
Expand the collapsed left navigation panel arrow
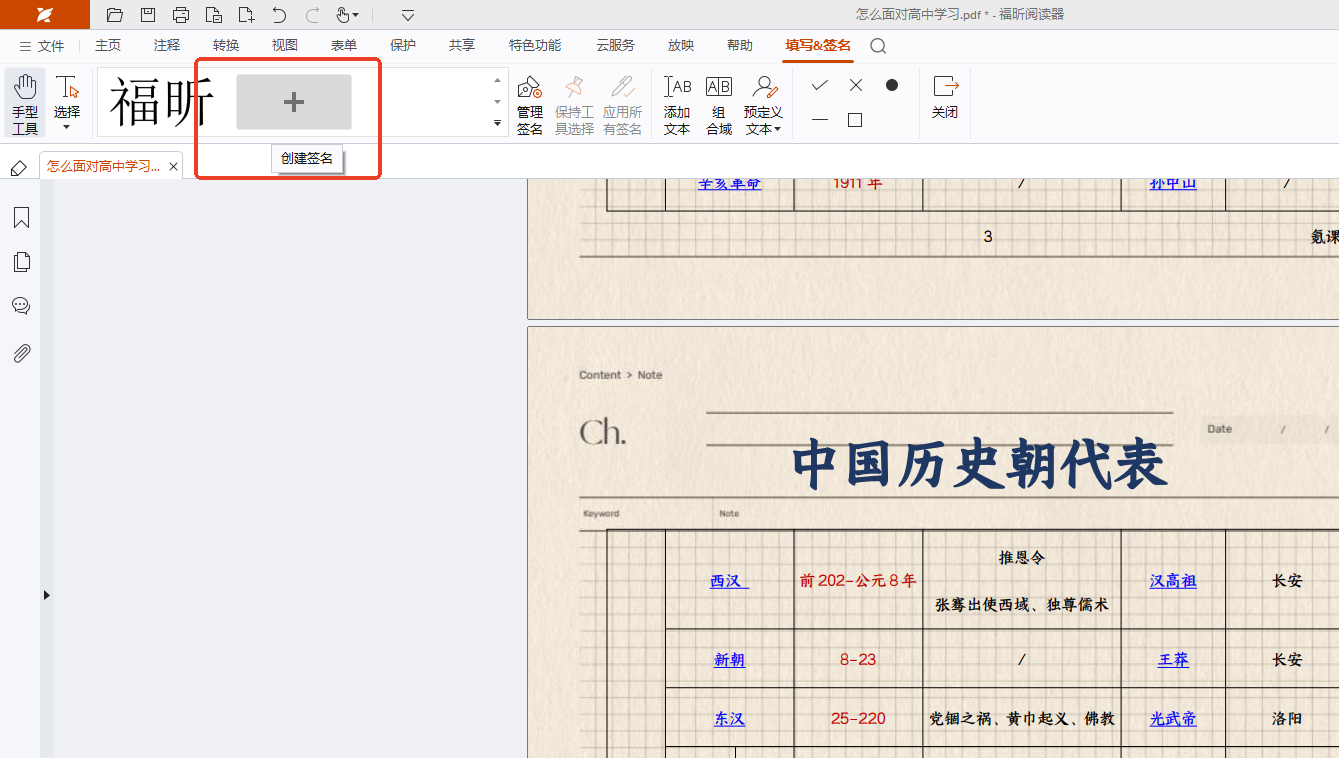click(46, 595)
